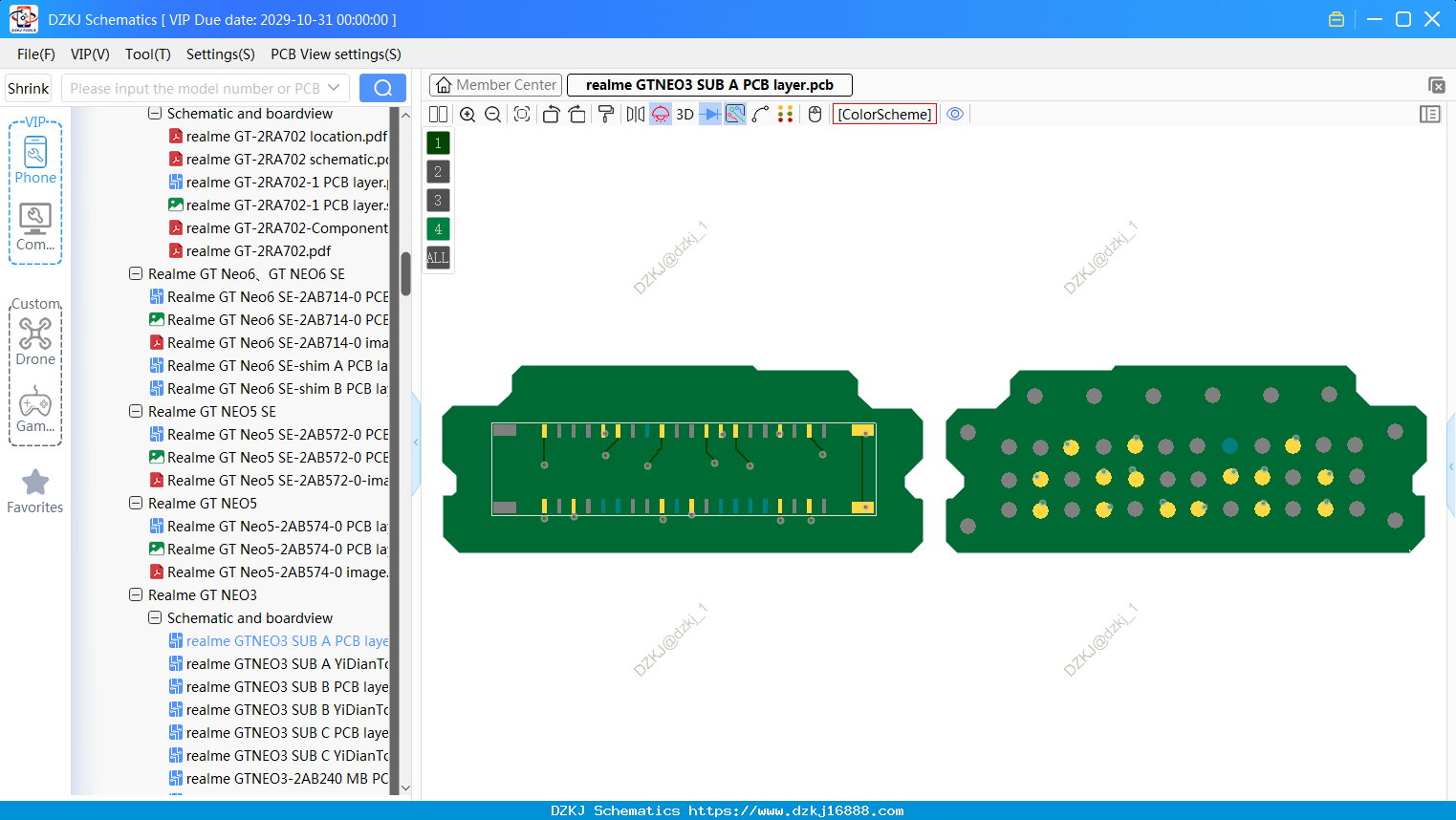Click the mouse settings icon
The image size is (1456, 820).
815,115
